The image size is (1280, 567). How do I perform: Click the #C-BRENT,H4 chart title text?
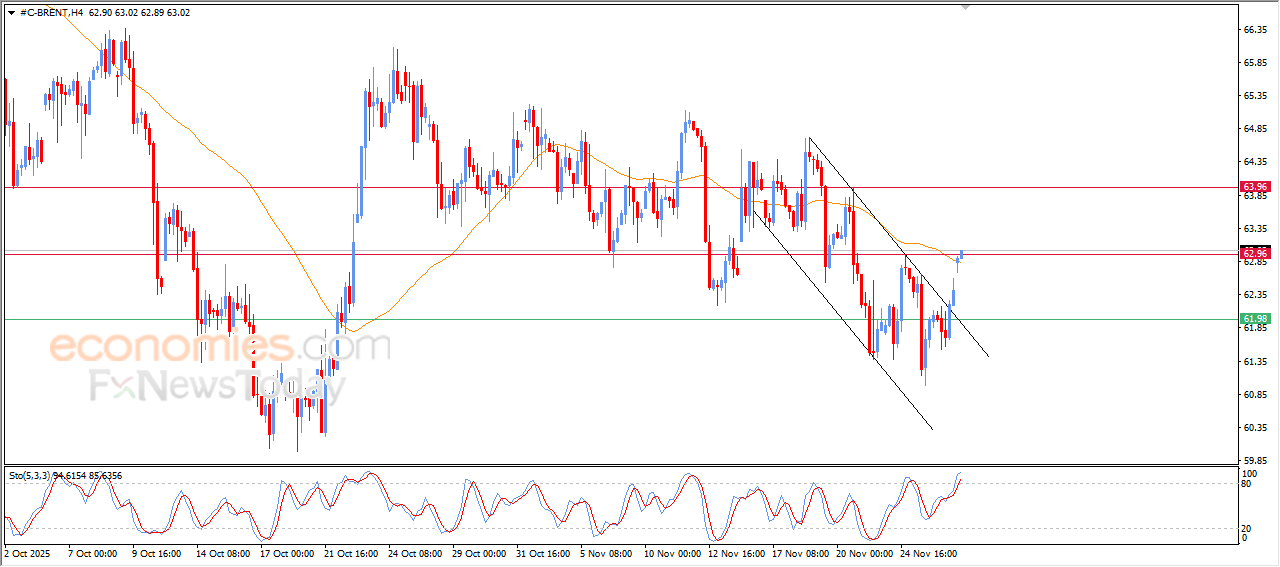(x=51, y=12)
